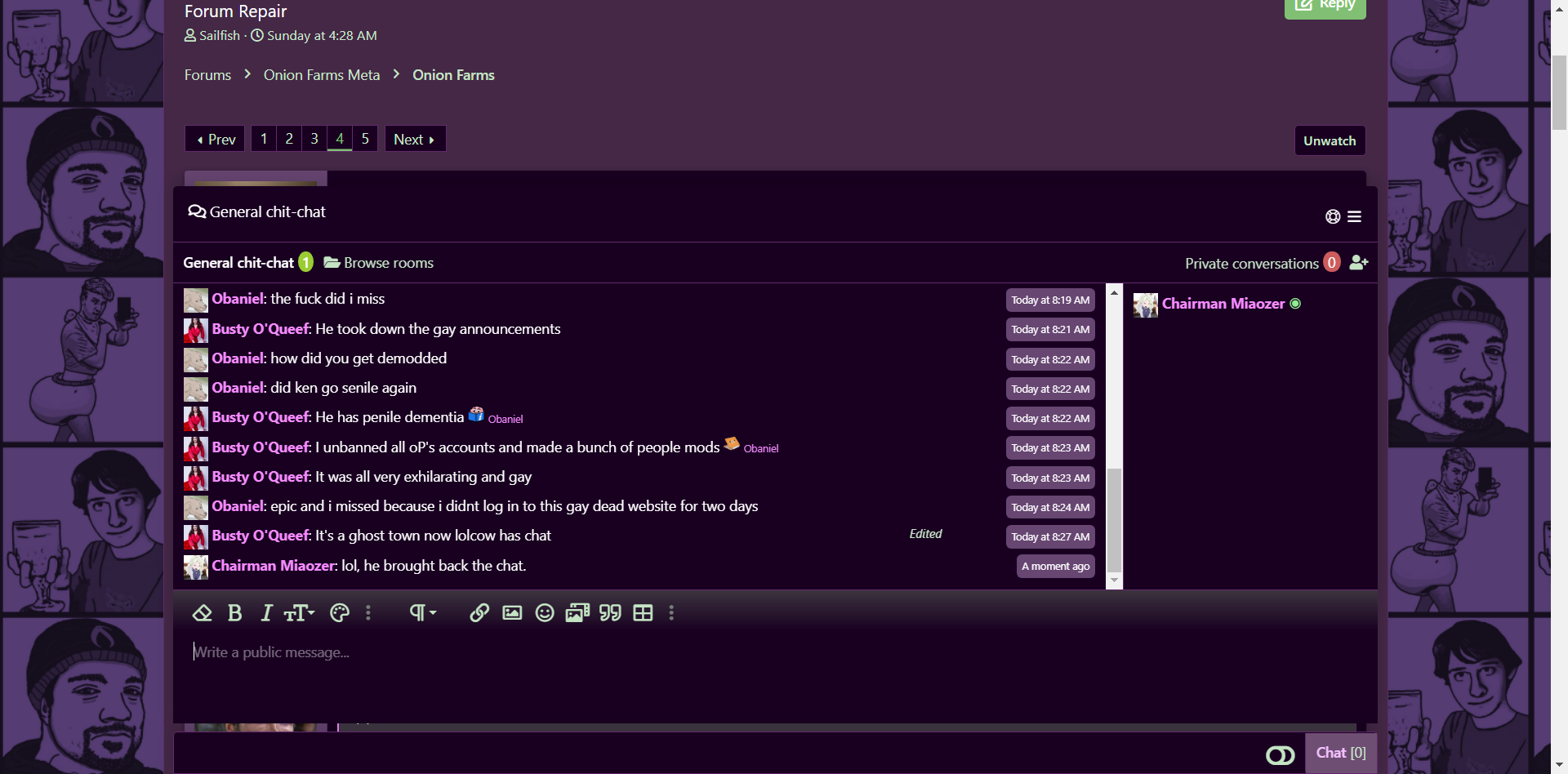Open Onion Farms breadcrumb
1568x774 pixels.
(453, 75)
